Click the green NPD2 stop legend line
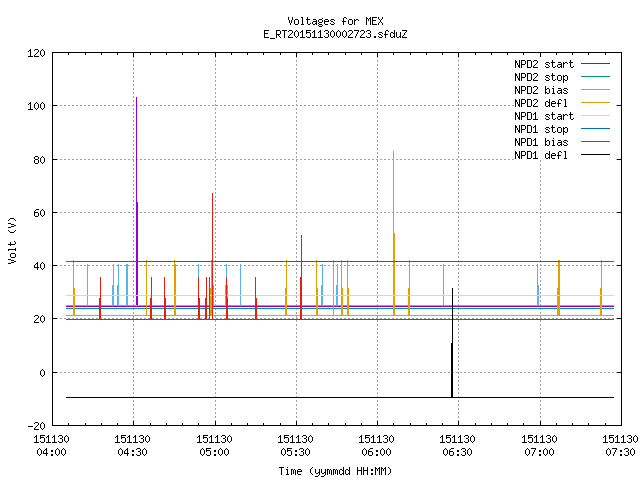 [595, 77]
